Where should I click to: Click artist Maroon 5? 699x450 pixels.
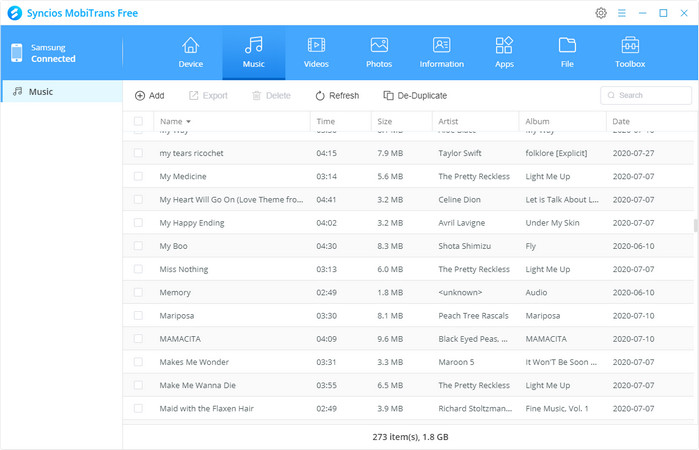click(x=456, y=362)
